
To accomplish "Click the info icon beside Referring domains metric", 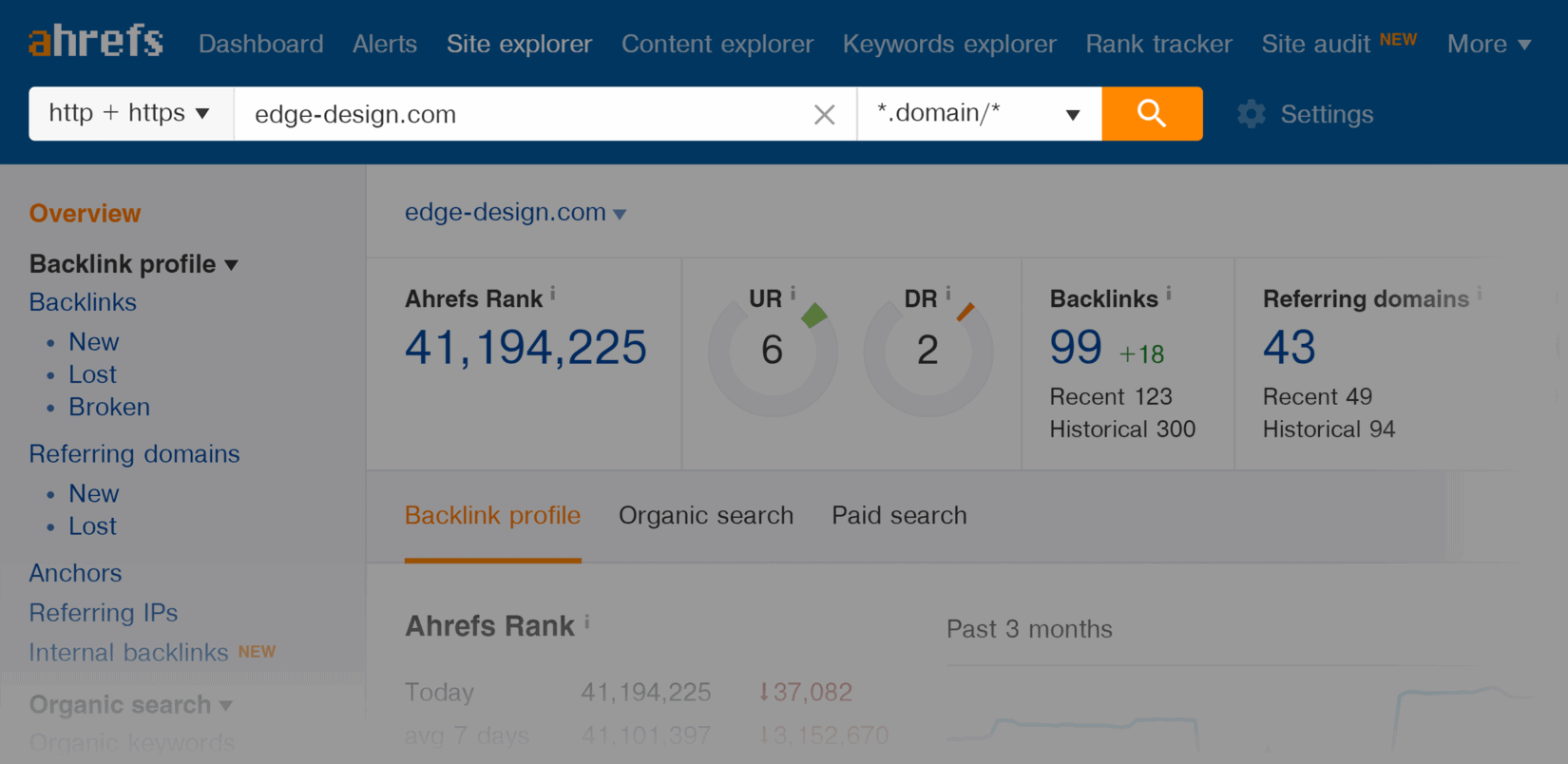I will tap(1479, 295).
